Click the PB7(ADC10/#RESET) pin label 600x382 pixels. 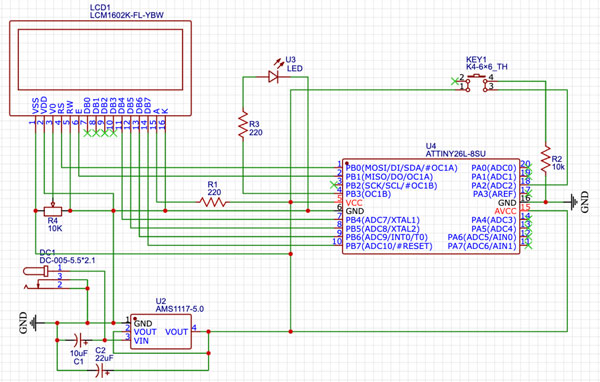[389, 246]
